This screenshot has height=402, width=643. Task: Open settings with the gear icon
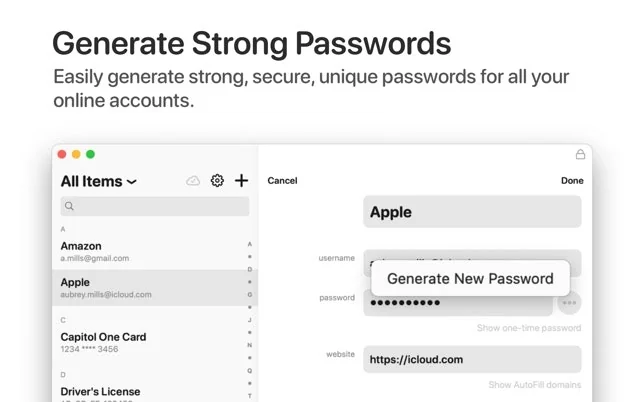(217, 181)
